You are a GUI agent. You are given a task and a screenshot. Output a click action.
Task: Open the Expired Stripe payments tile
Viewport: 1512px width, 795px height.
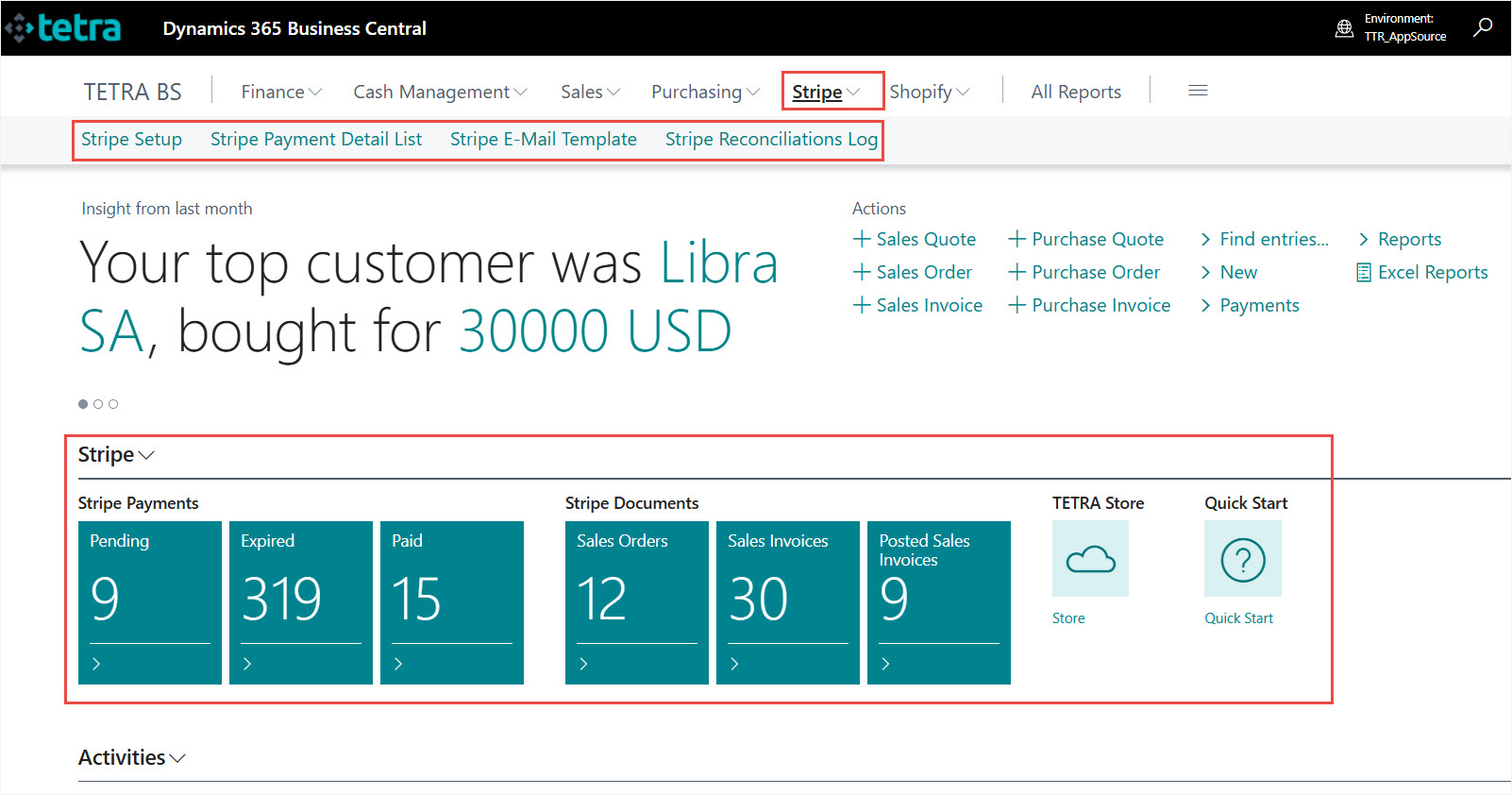point(300,601)
